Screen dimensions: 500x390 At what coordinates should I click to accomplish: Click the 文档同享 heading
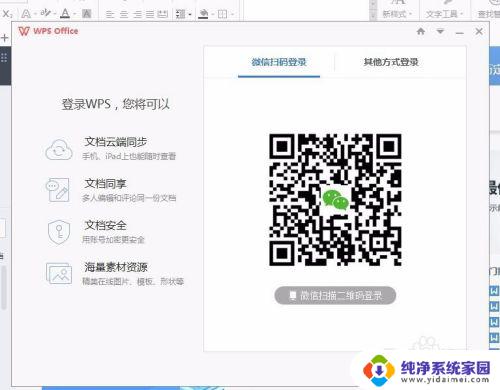(105, 183)
